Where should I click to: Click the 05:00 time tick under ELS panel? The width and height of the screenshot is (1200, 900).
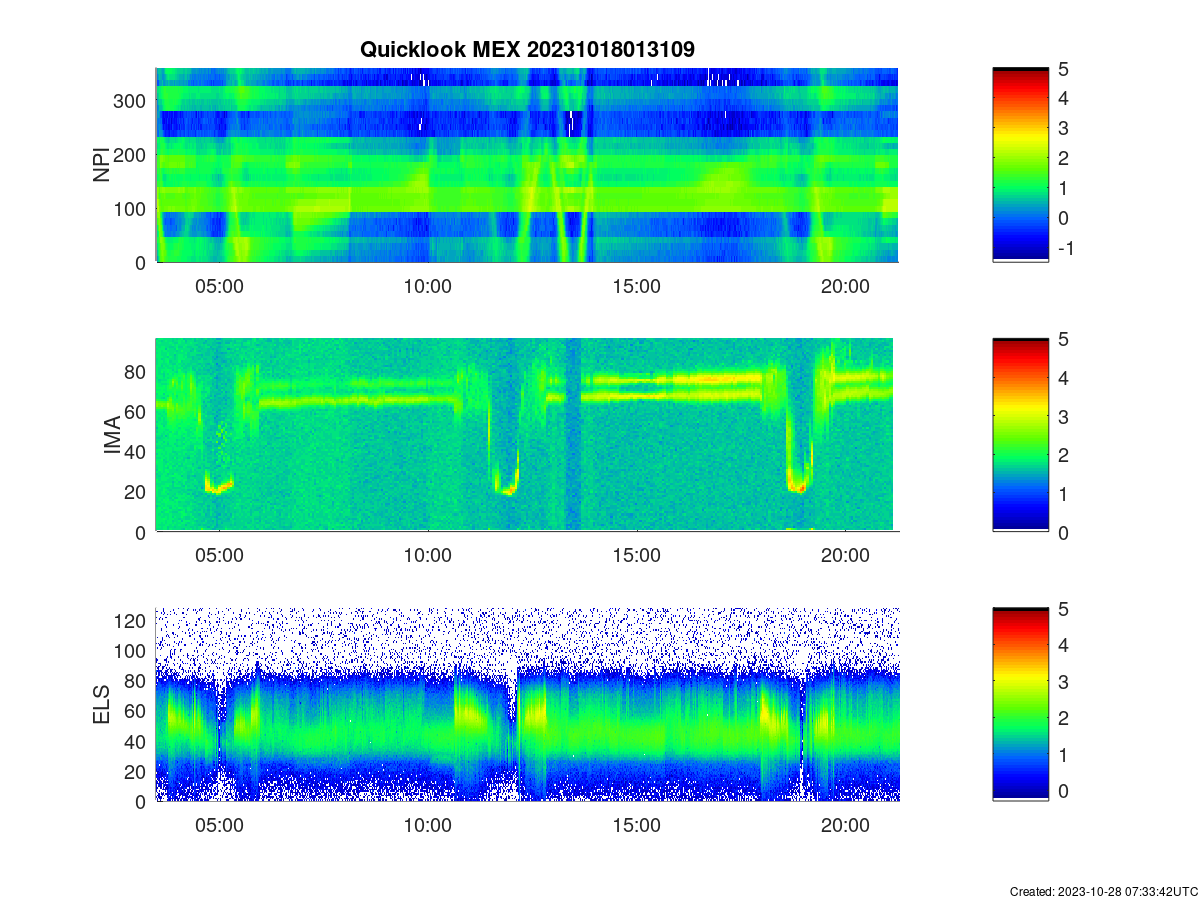pos(219,826)
